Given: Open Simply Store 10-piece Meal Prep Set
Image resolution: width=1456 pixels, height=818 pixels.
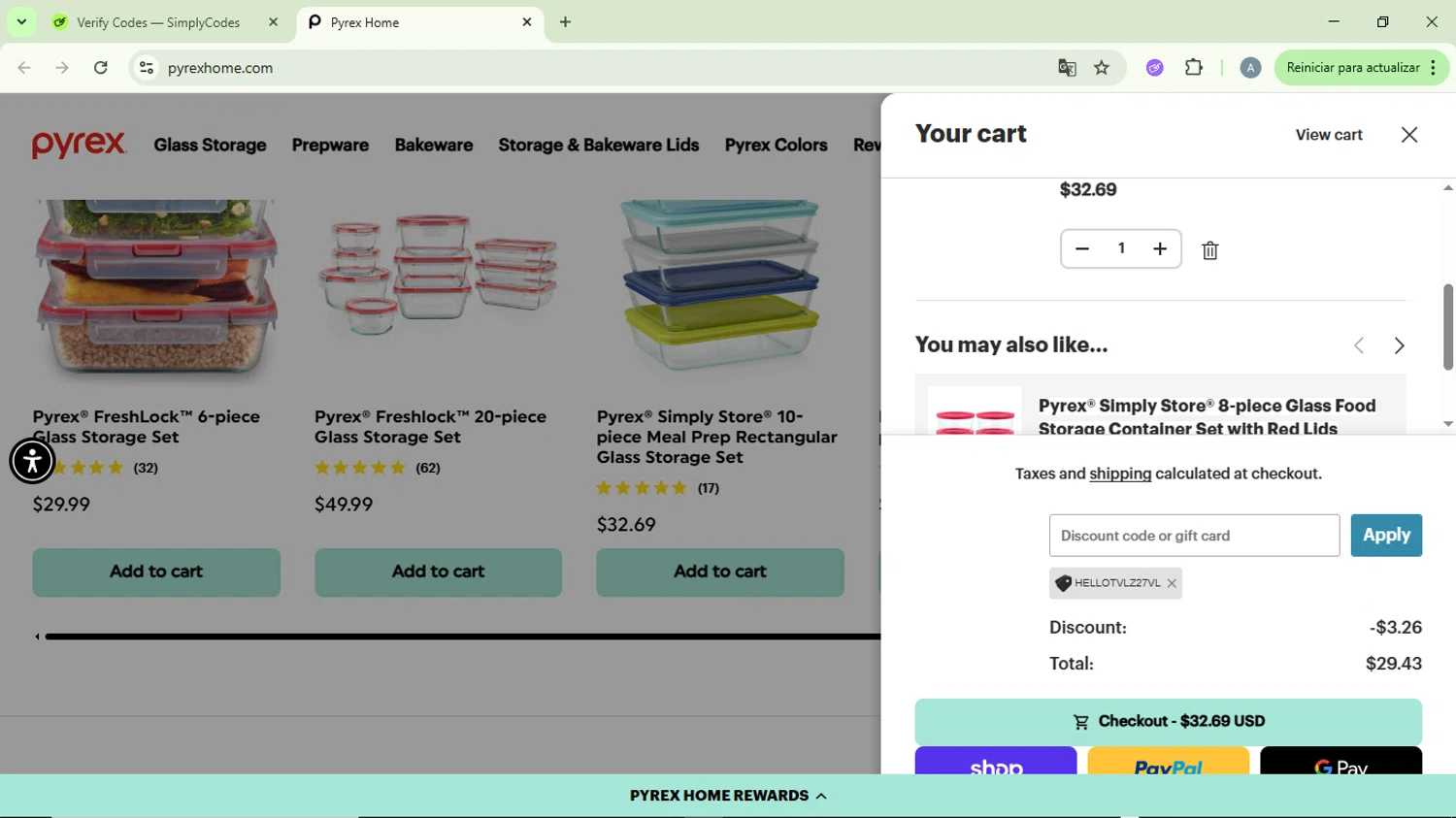Looking at the screenshot, I should click(x=717, y=437).
